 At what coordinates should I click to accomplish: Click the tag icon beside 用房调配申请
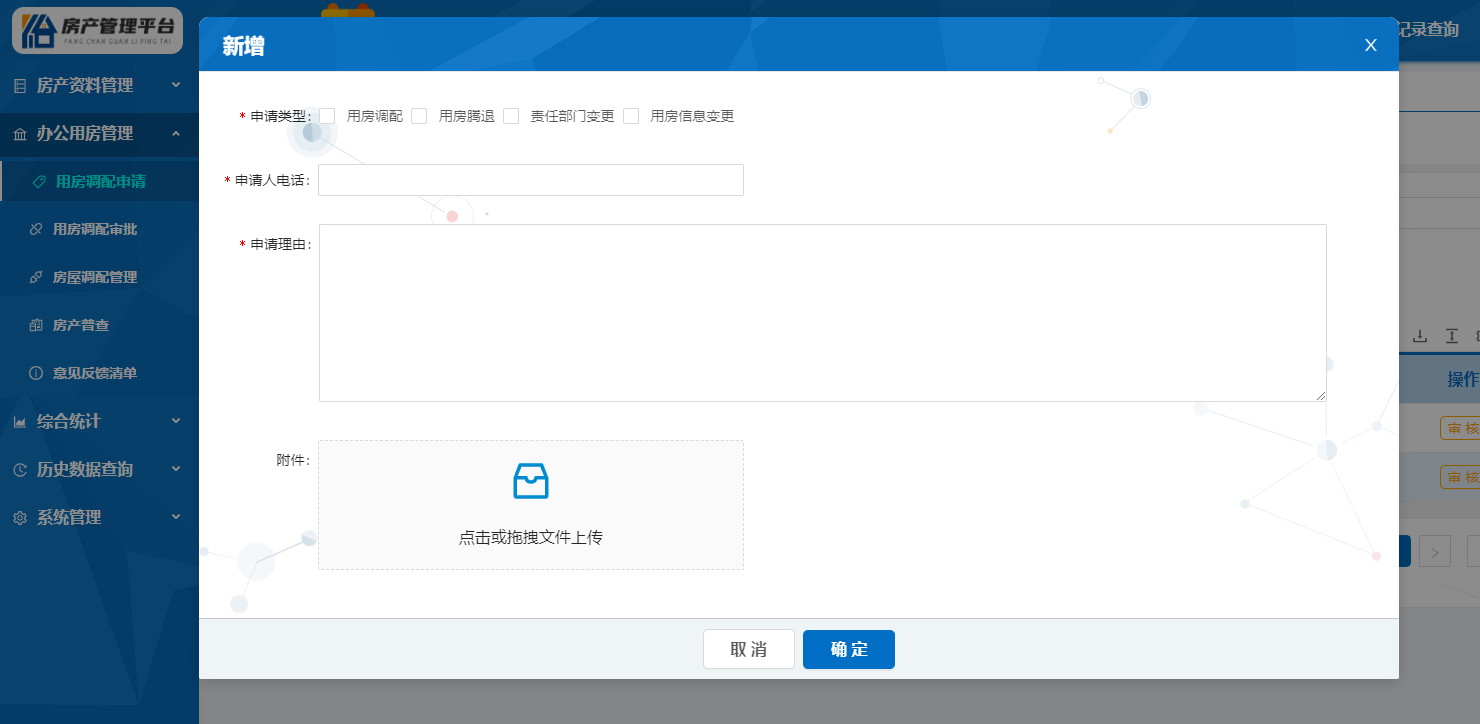tap(39, 182)
